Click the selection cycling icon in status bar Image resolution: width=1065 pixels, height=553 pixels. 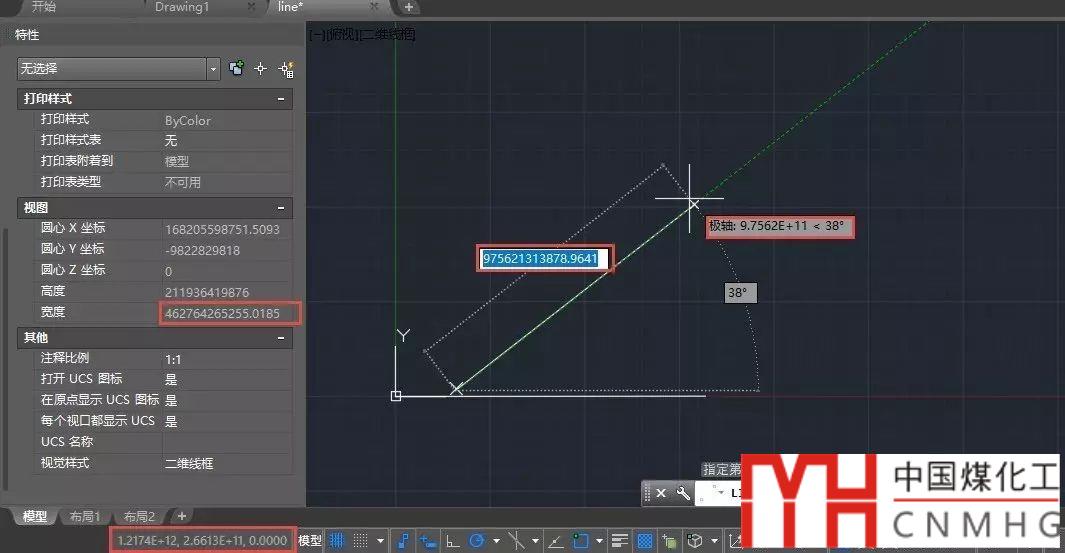tap(670, 541)
